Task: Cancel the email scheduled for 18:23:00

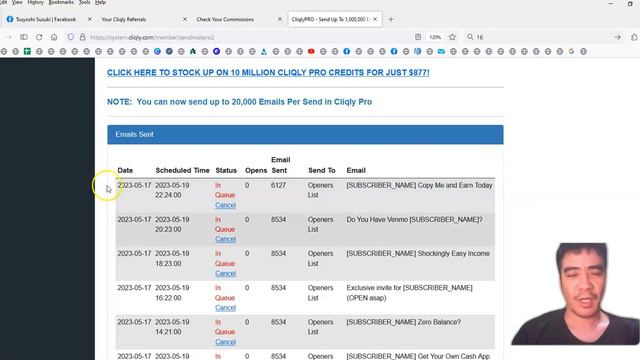Action: click(225, 273)
